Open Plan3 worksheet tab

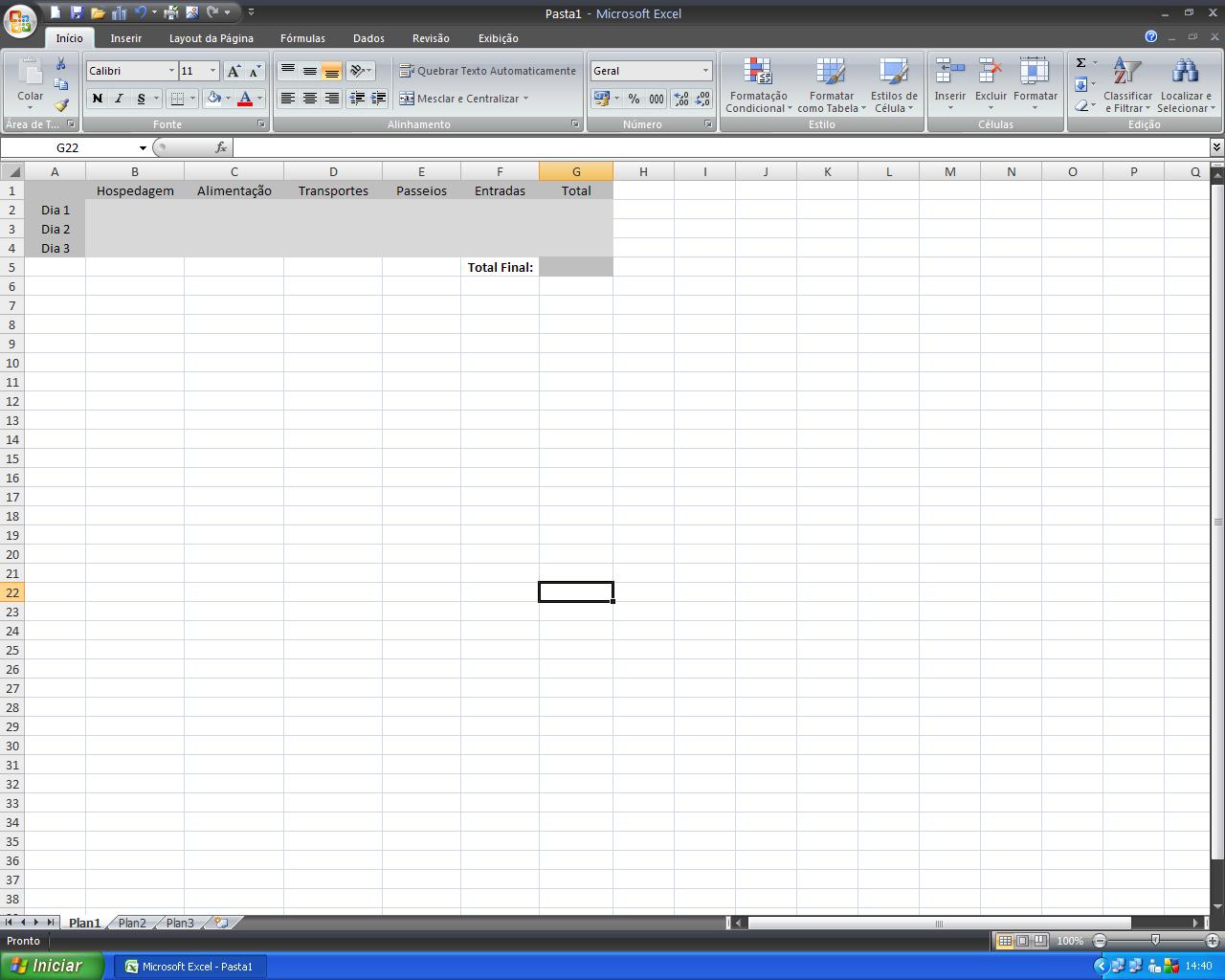[x=180, y=923]
